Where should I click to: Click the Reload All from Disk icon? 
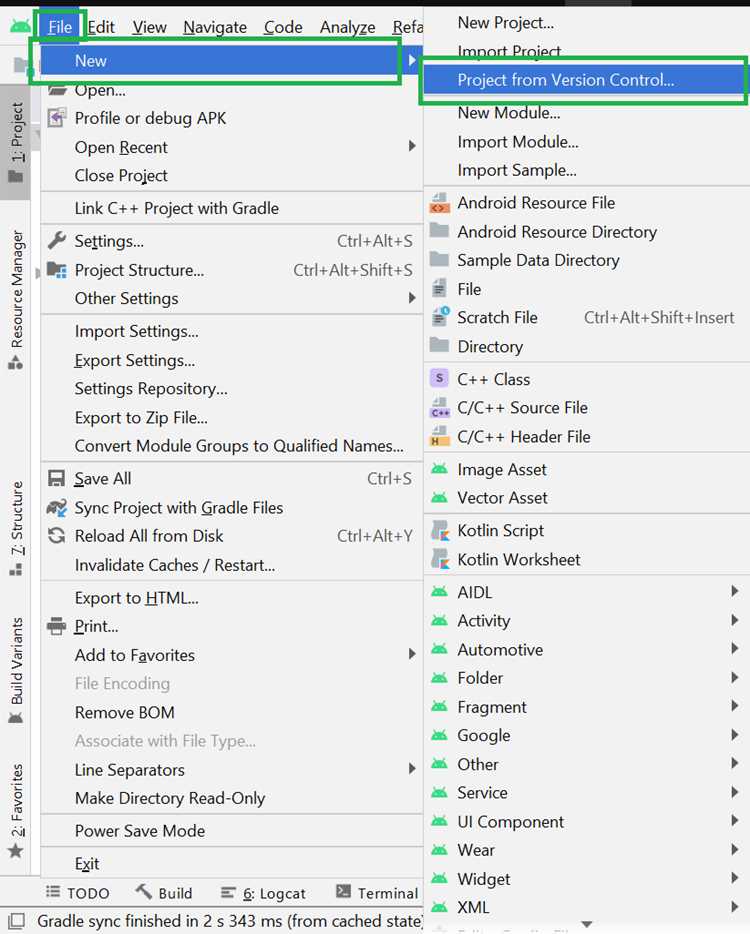coord(57,536)
